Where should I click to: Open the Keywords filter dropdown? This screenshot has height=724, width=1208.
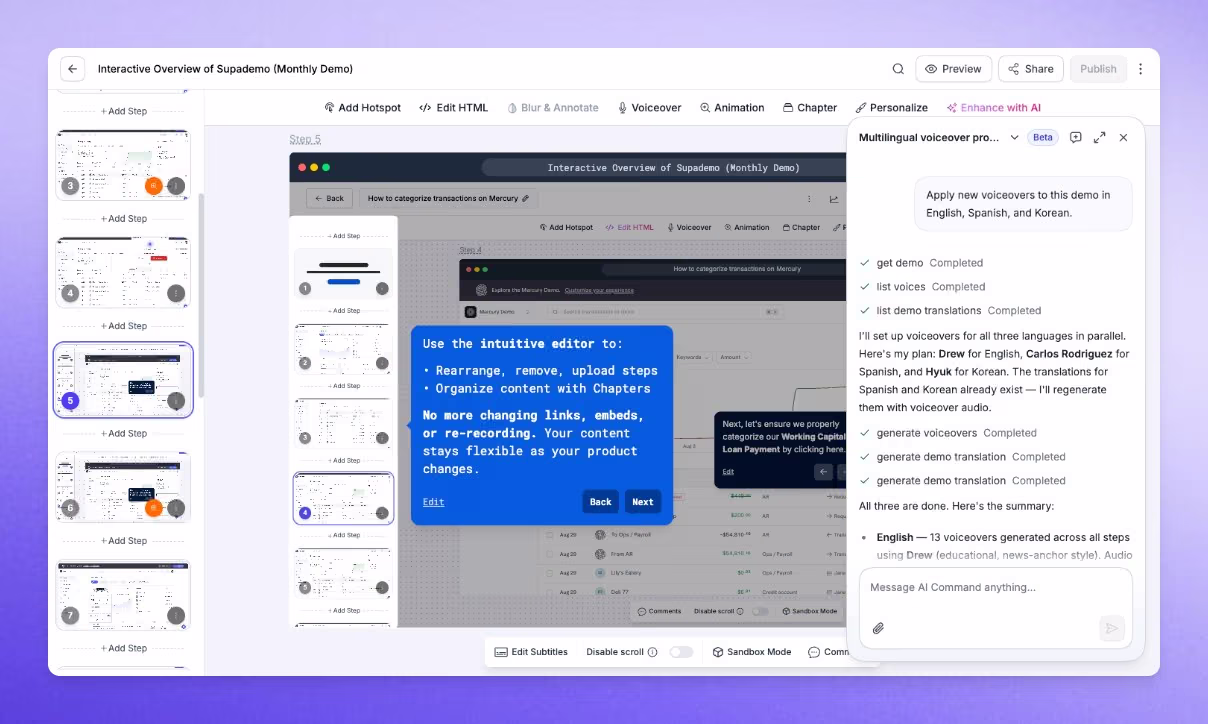pos(692,357)
